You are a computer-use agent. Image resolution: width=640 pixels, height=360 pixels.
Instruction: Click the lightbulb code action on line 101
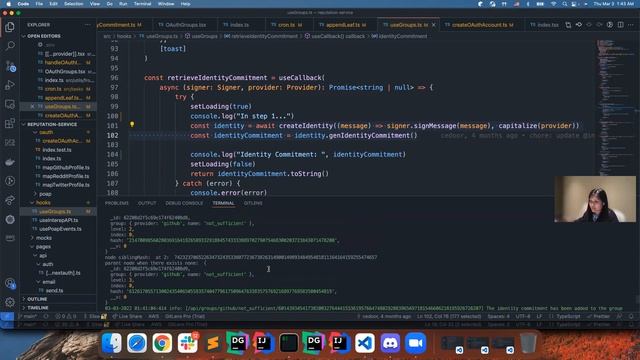(x=132, y=124)
